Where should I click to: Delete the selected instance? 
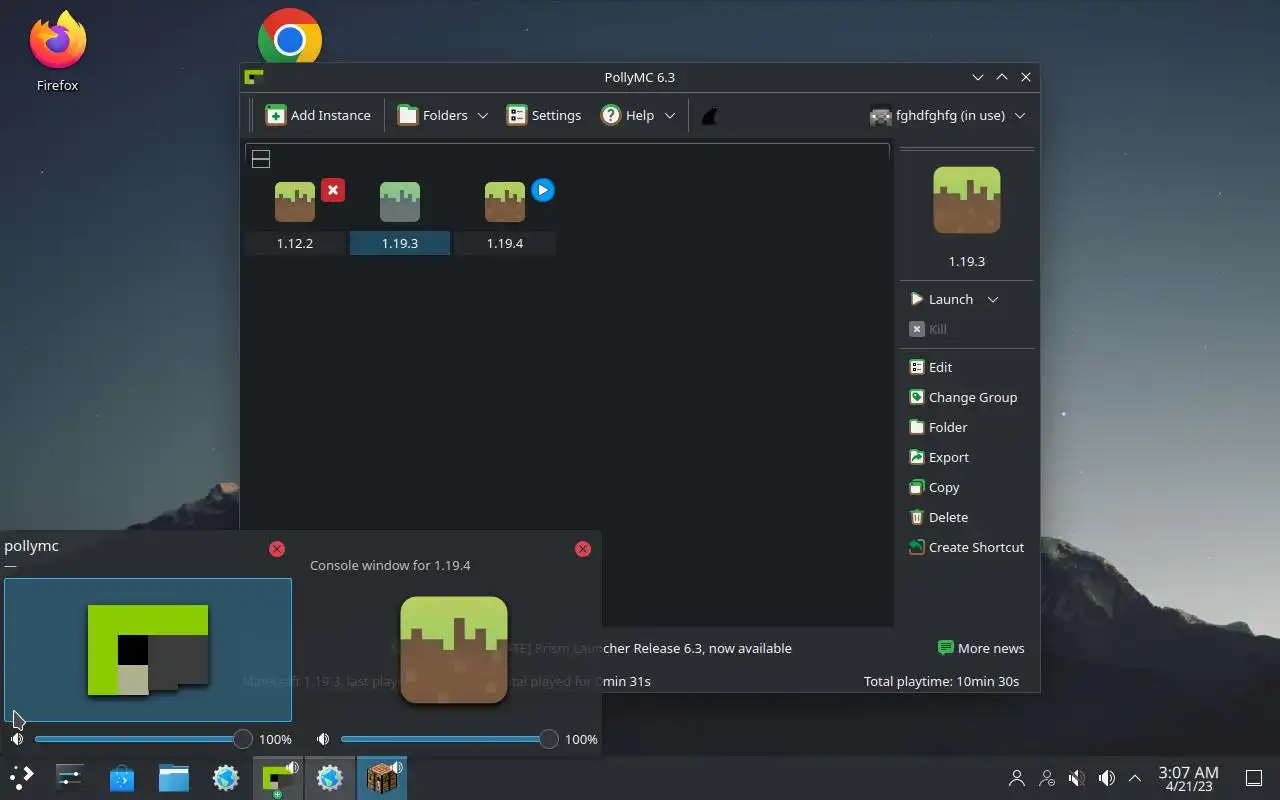tap(938, 517)
